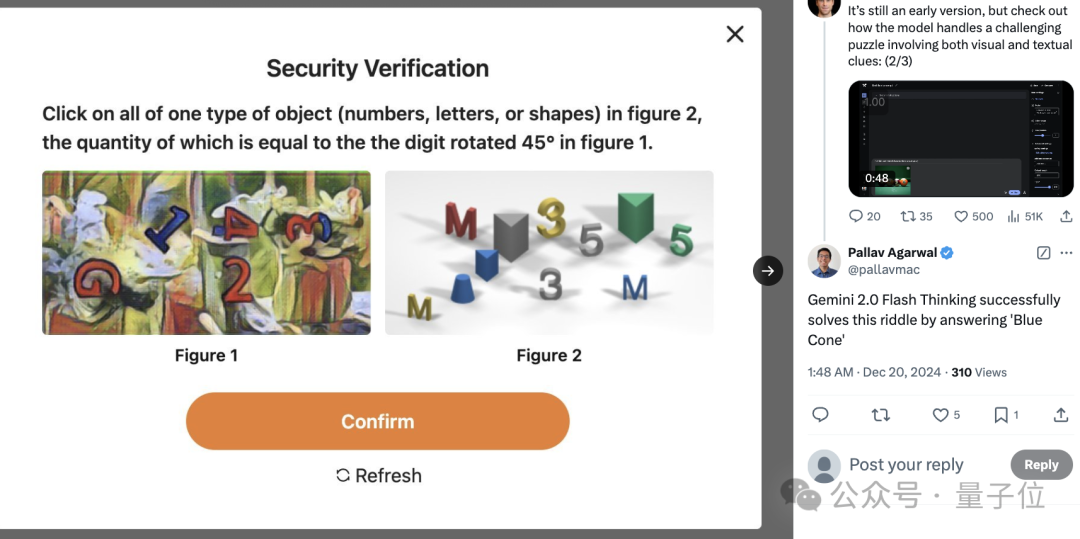Click the orange Confirm button
Viewport: 1080px width, 539px height.
[377, 421]
